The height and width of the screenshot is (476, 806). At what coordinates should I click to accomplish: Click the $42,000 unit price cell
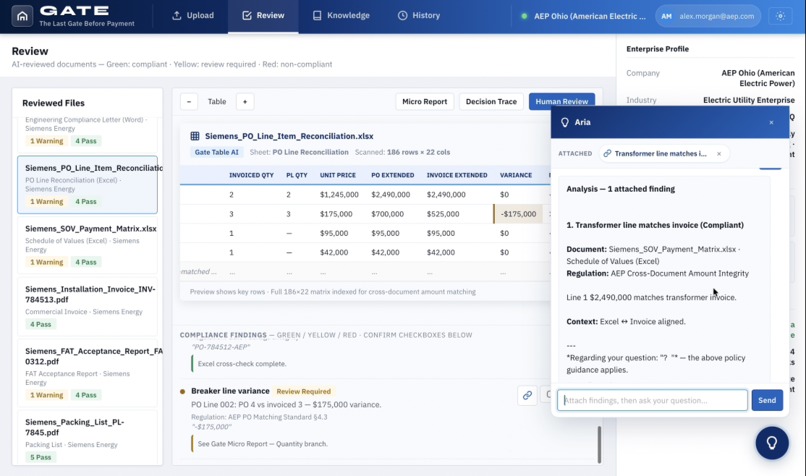(334, 252)
